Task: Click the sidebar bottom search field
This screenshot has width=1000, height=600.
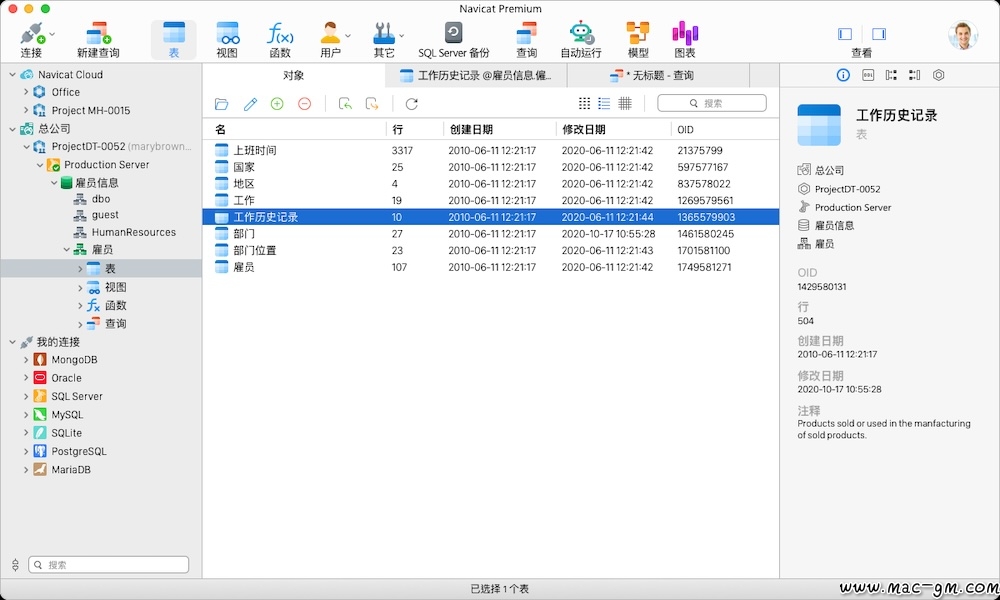Action: point(108,565)
